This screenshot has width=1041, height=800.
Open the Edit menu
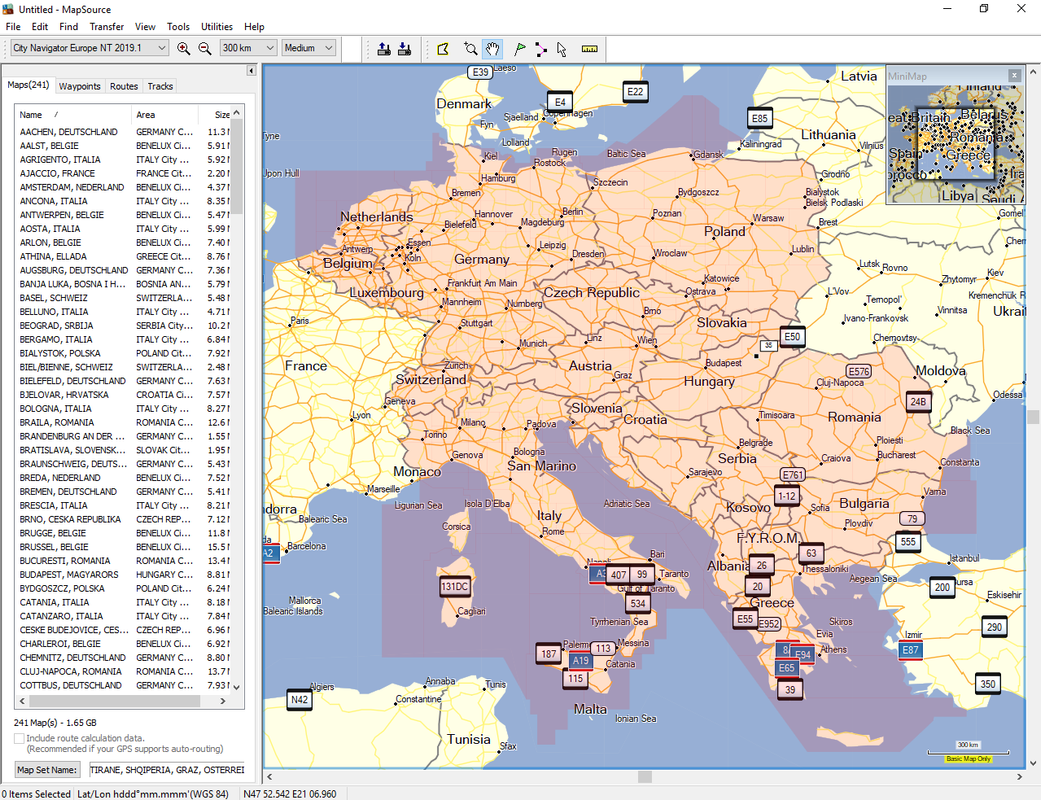pyautogui.click(x=40, y=27)
